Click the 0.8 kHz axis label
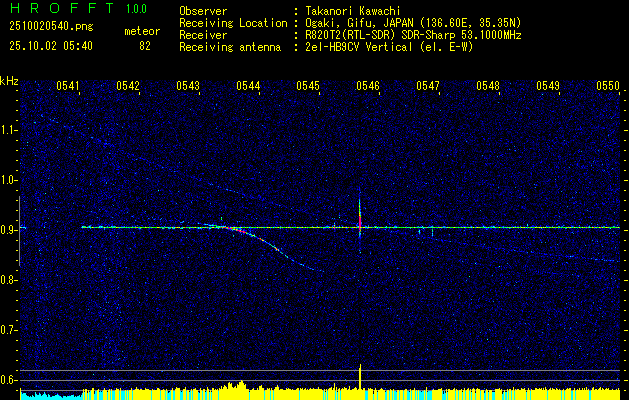 [x=8, y=280]
